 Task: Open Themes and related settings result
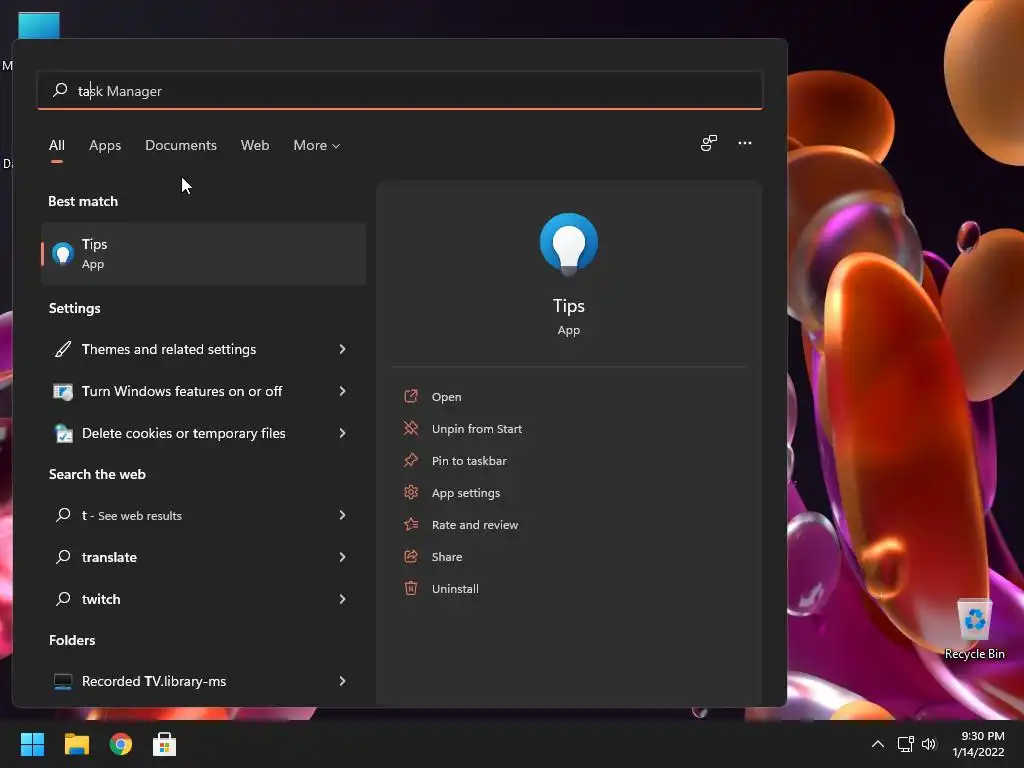[204, 349]
